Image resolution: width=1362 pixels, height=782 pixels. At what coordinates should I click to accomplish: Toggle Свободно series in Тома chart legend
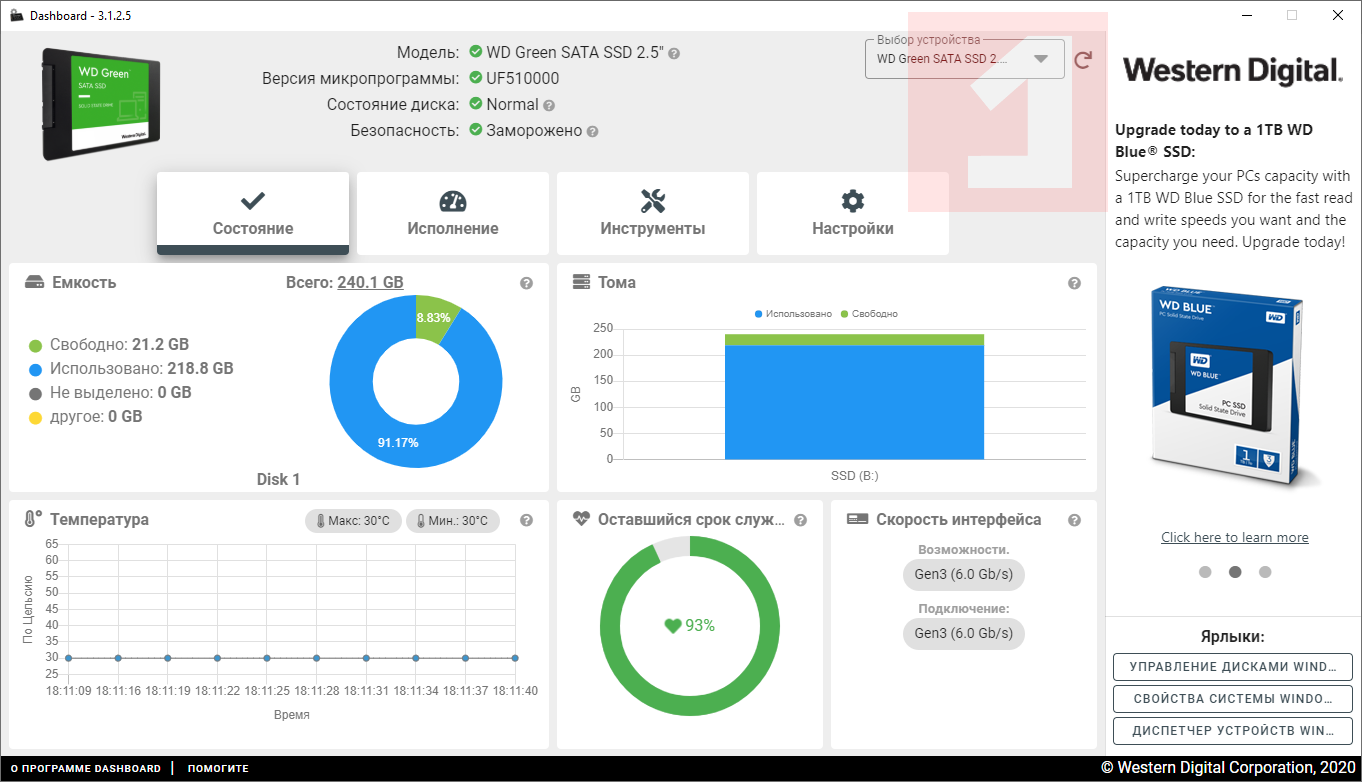869,314
